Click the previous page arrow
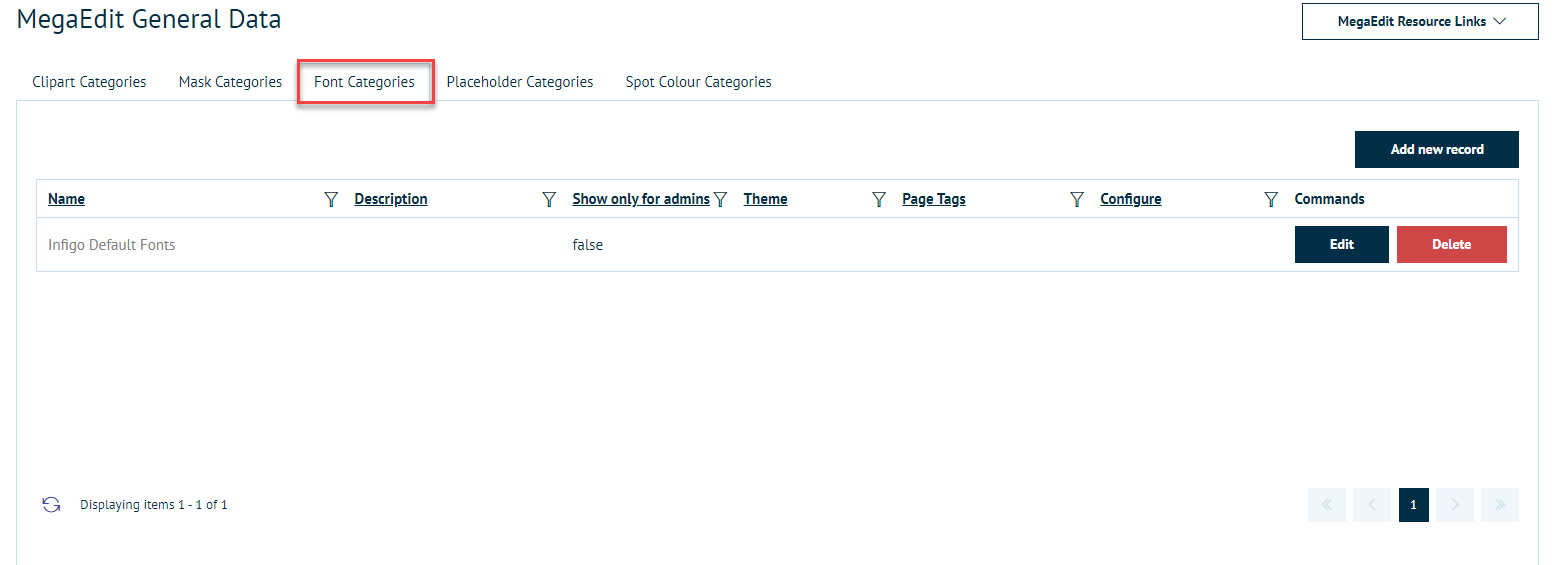 click(1372, 505)
